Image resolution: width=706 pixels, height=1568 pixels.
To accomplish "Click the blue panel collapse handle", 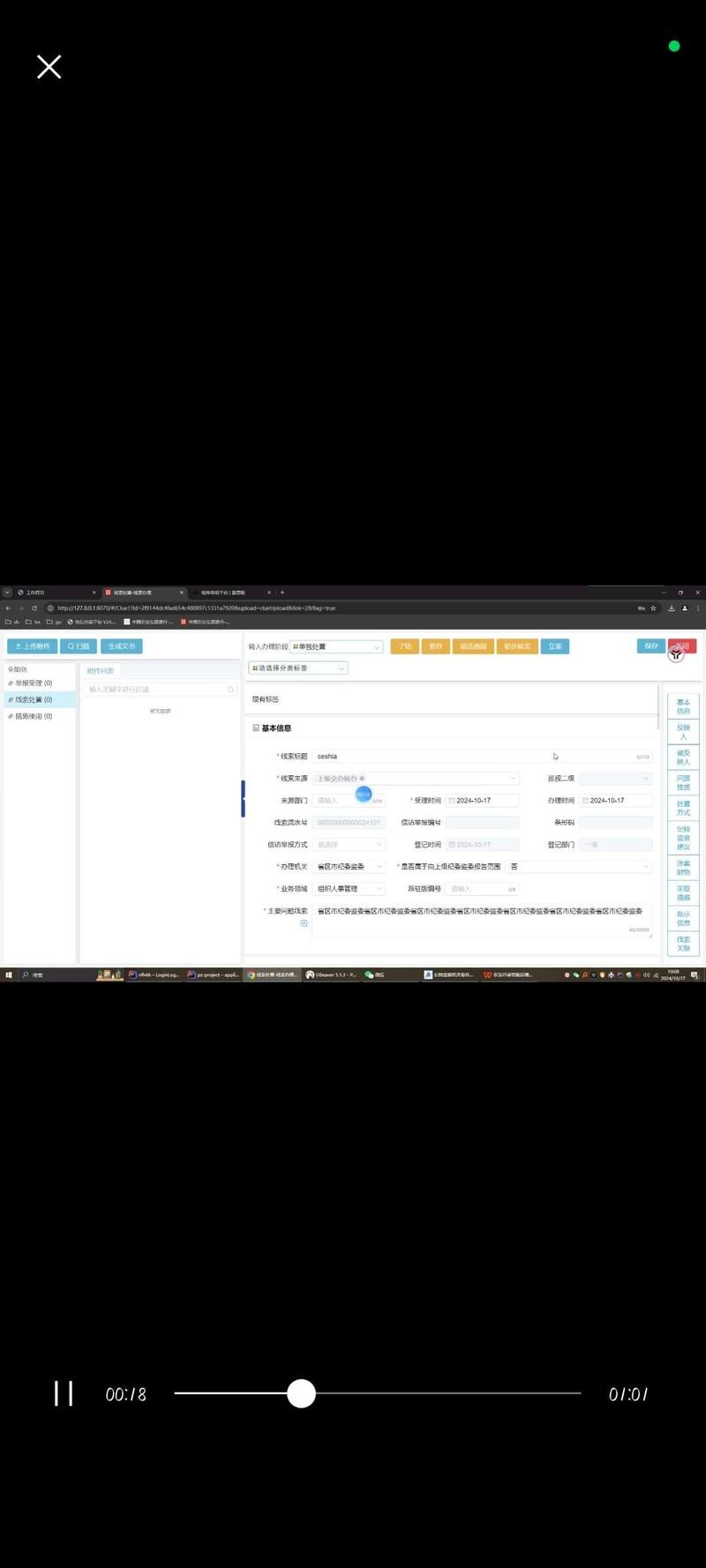I will pos(243,798).
